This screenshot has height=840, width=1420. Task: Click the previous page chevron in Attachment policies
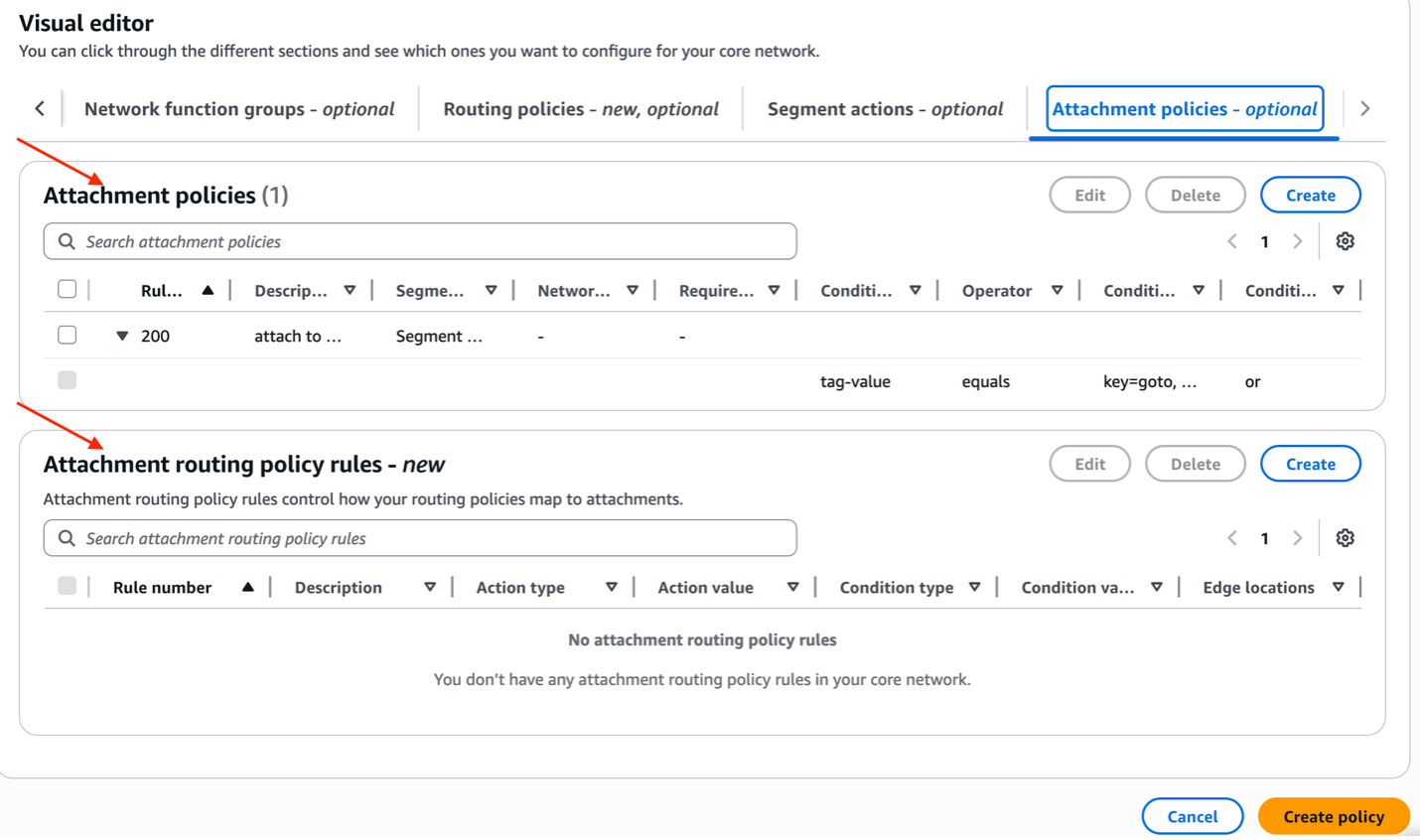pyautogui.click(x=1232, y=240)
